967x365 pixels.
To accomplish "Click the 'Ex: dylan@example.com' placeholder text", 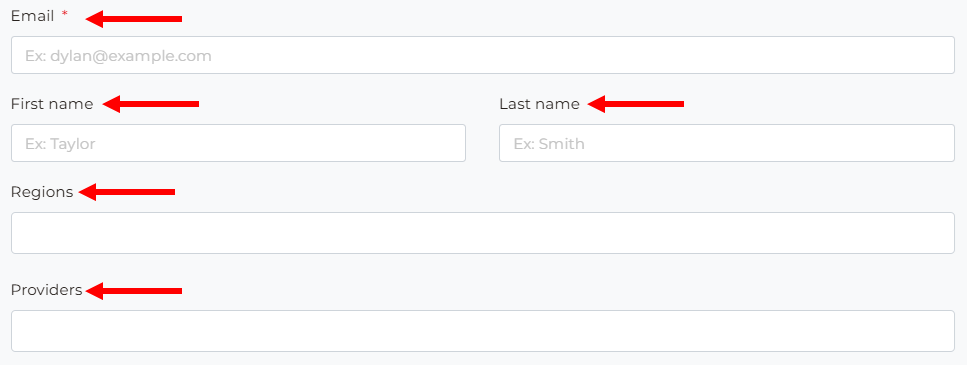I will [x=118, y=56].
